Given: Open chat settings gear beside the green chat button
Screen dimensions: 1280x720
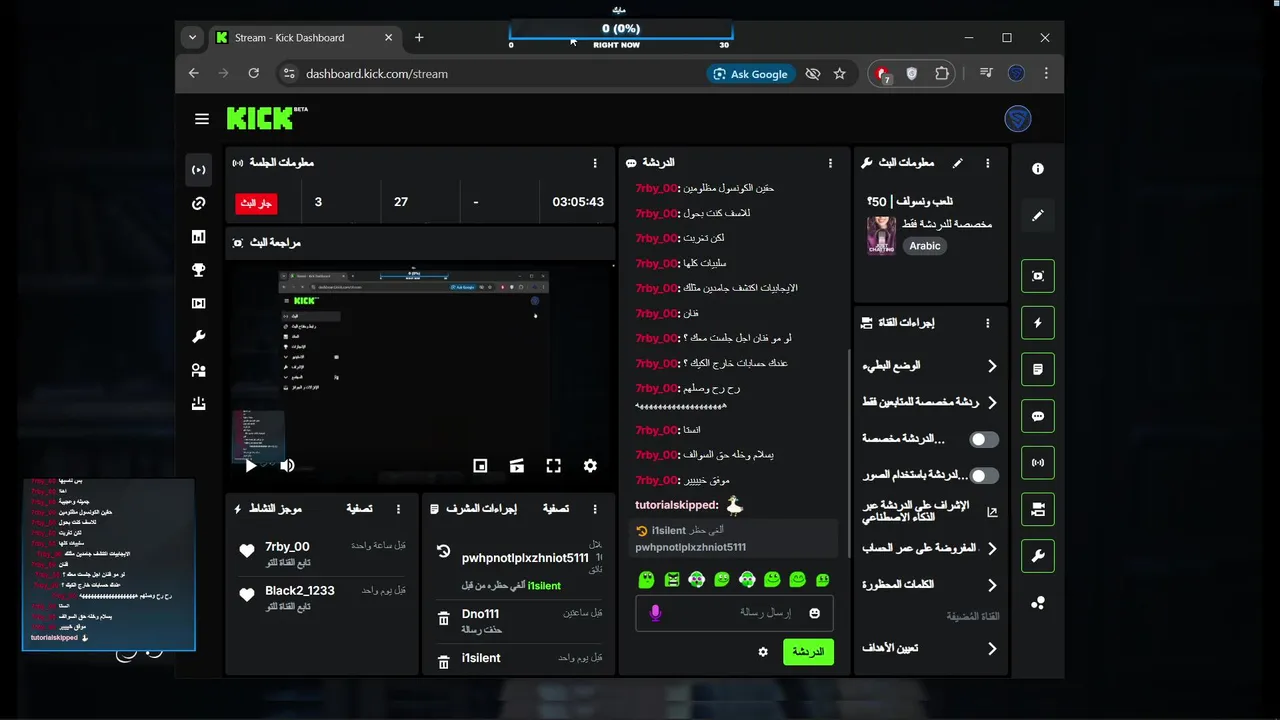Looking at the screenshot, I should [x=763, y=651].
